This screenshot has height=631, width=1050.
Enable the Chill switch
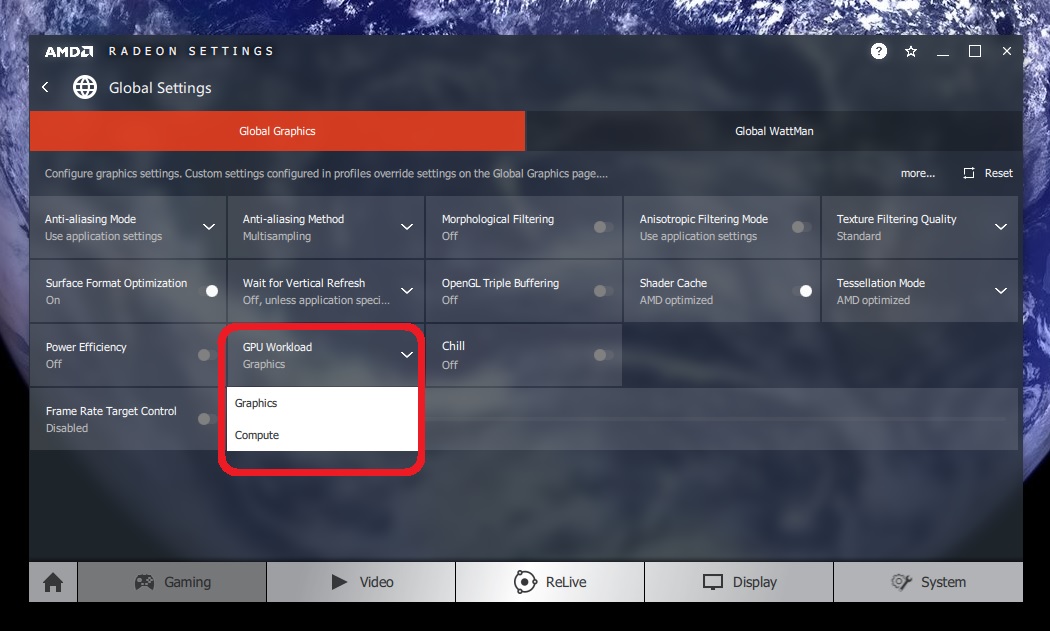click(x=603, y=355)
